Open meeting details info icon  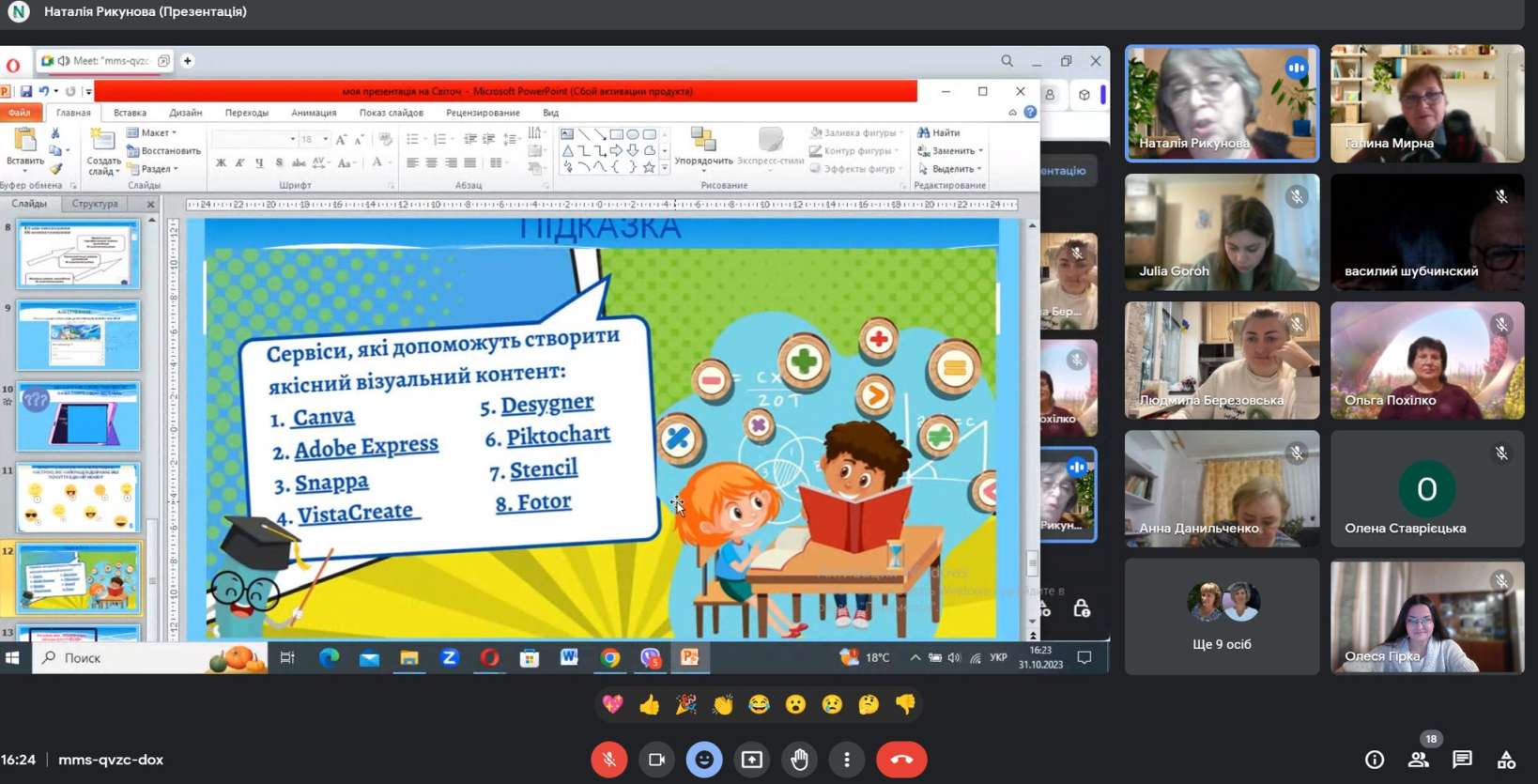(x=1375, y=760)
